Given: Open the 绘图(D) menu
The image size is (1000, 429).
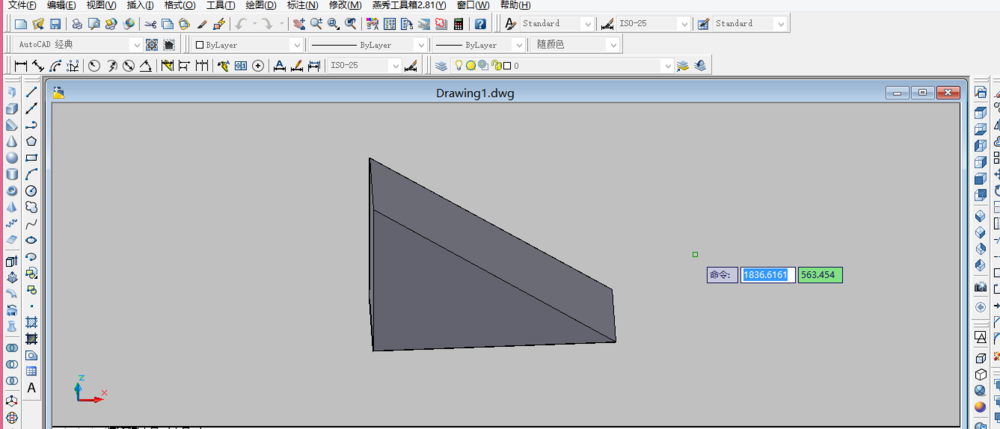Looking at the screenshot, I should tap(261, 5).
